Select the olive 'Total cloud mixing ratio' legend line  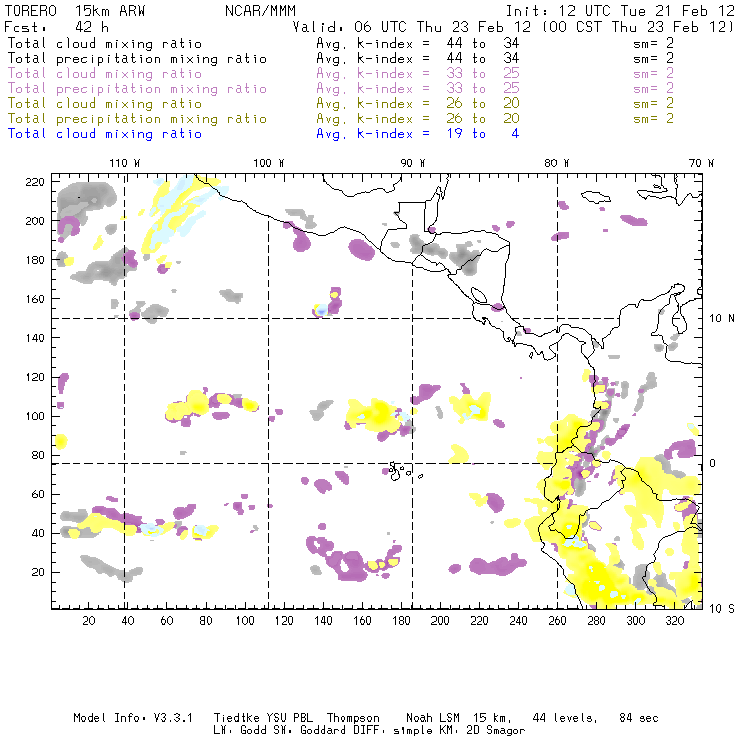pyautogui.click(x=105, y=103)
